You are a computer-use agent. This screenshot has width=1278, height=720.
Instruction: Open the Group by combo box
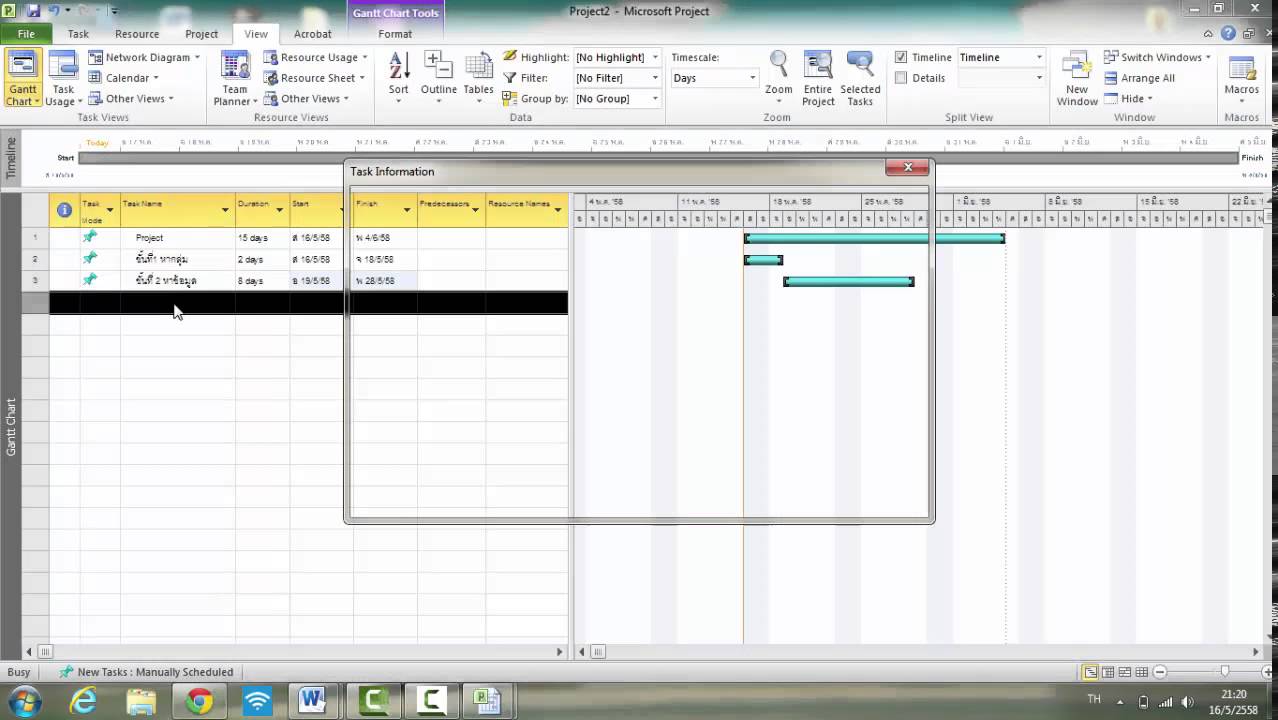point(617,99)
